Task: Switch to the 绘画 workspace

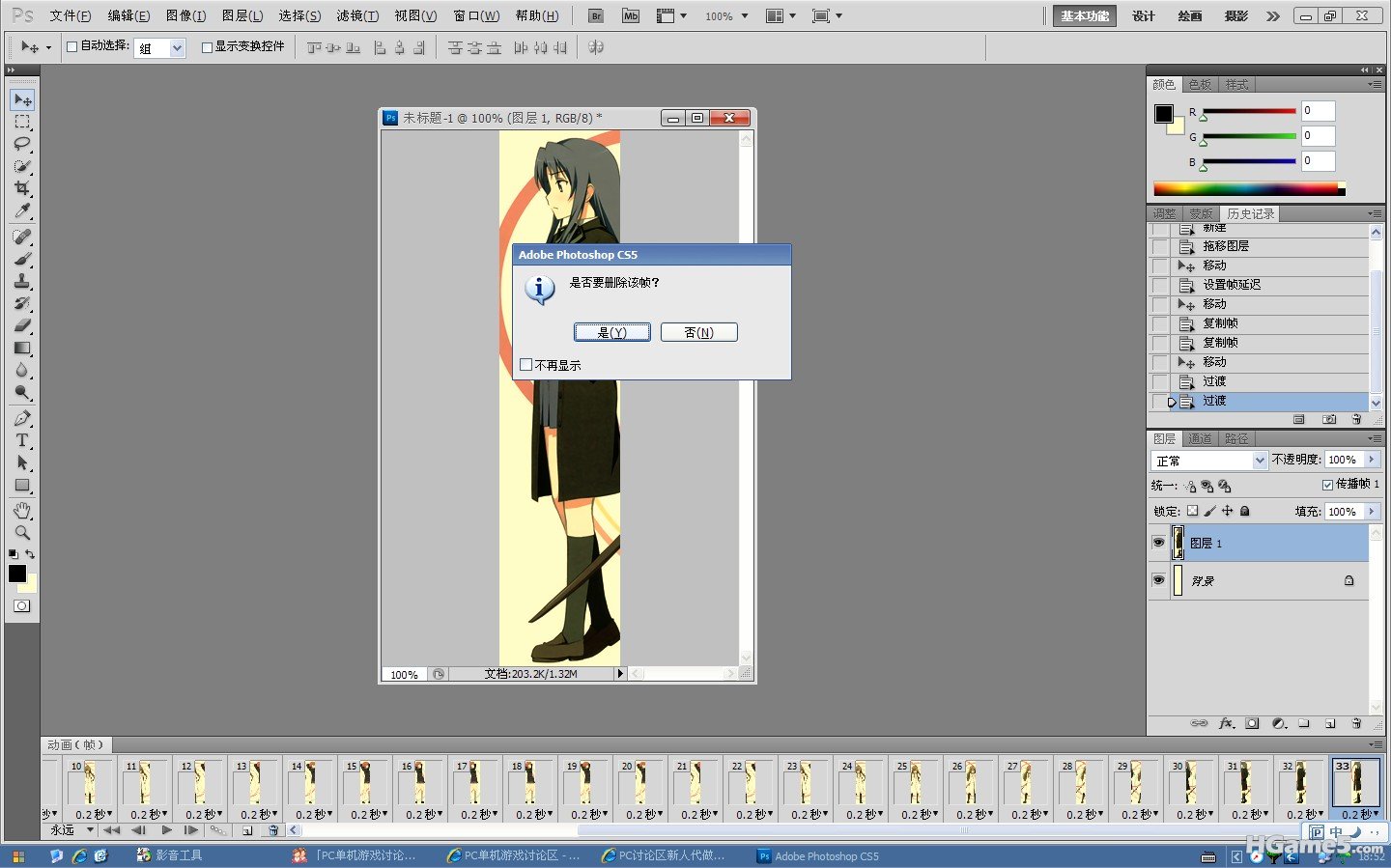Action: click(1190, 15)
